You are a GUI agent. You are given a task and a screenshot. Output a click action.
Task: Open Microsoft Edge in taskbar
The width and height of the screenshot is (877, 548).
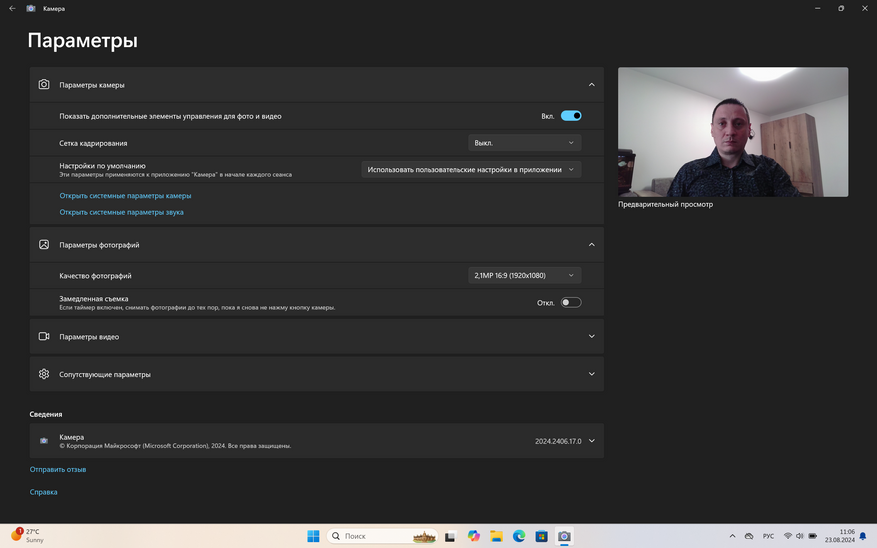519,536
